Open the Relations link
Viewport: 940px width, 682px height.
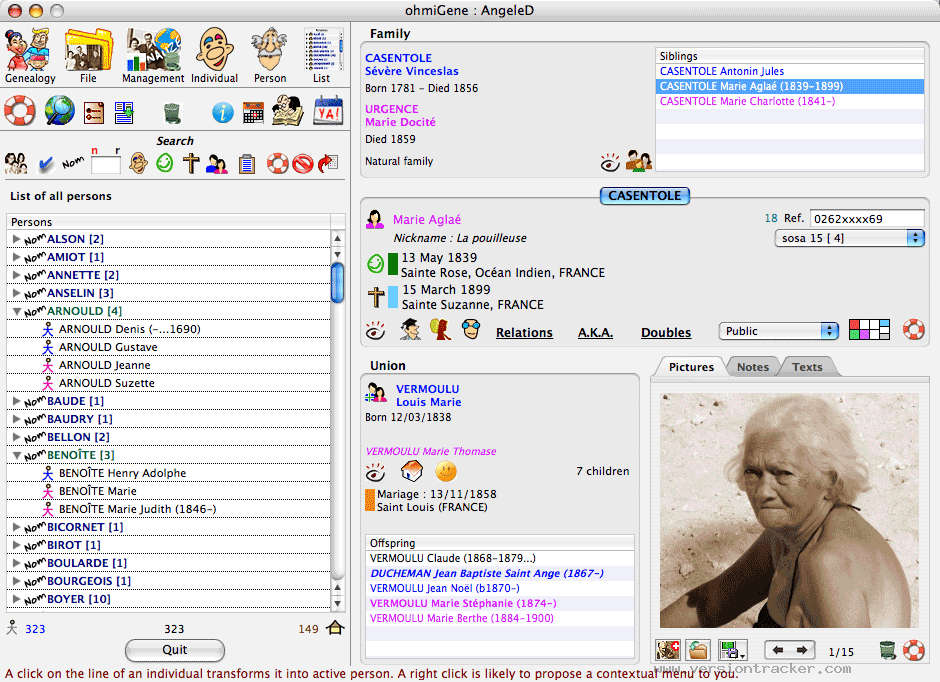coord(524,333)
